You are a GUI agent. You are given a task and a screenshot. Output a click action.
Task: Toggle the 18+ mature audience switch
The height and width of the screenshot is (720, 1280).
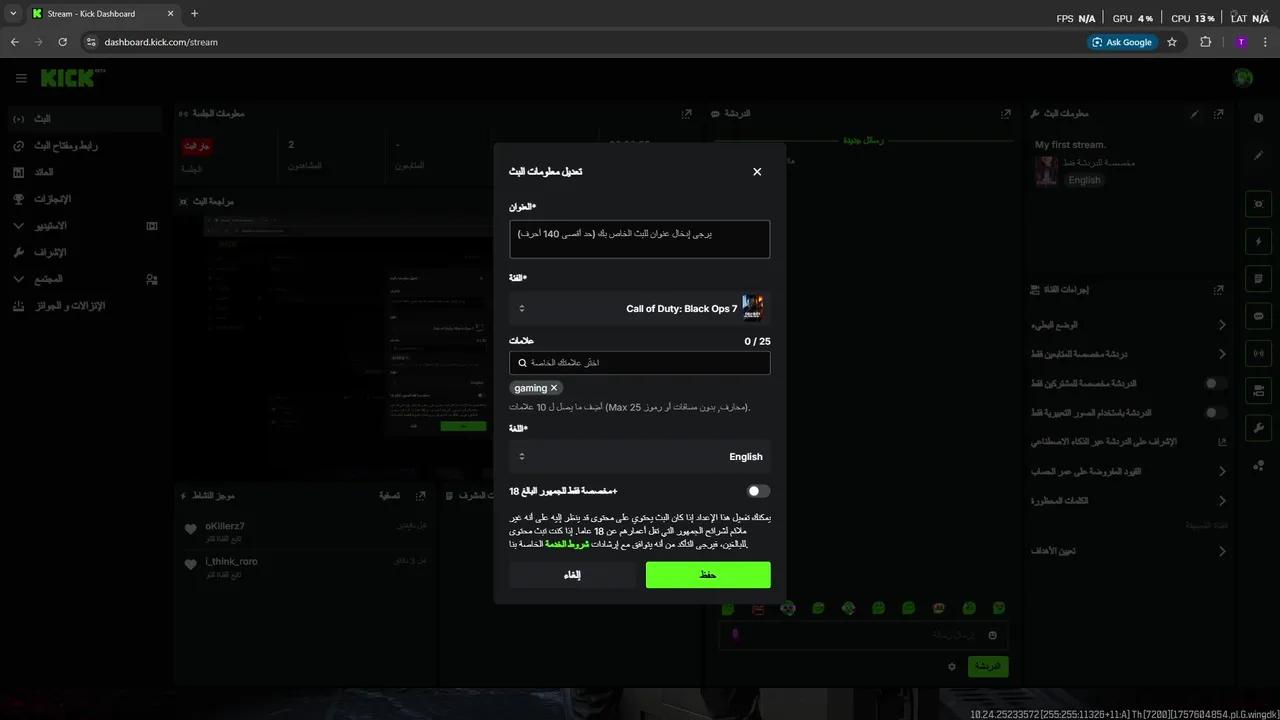point(758,491)
